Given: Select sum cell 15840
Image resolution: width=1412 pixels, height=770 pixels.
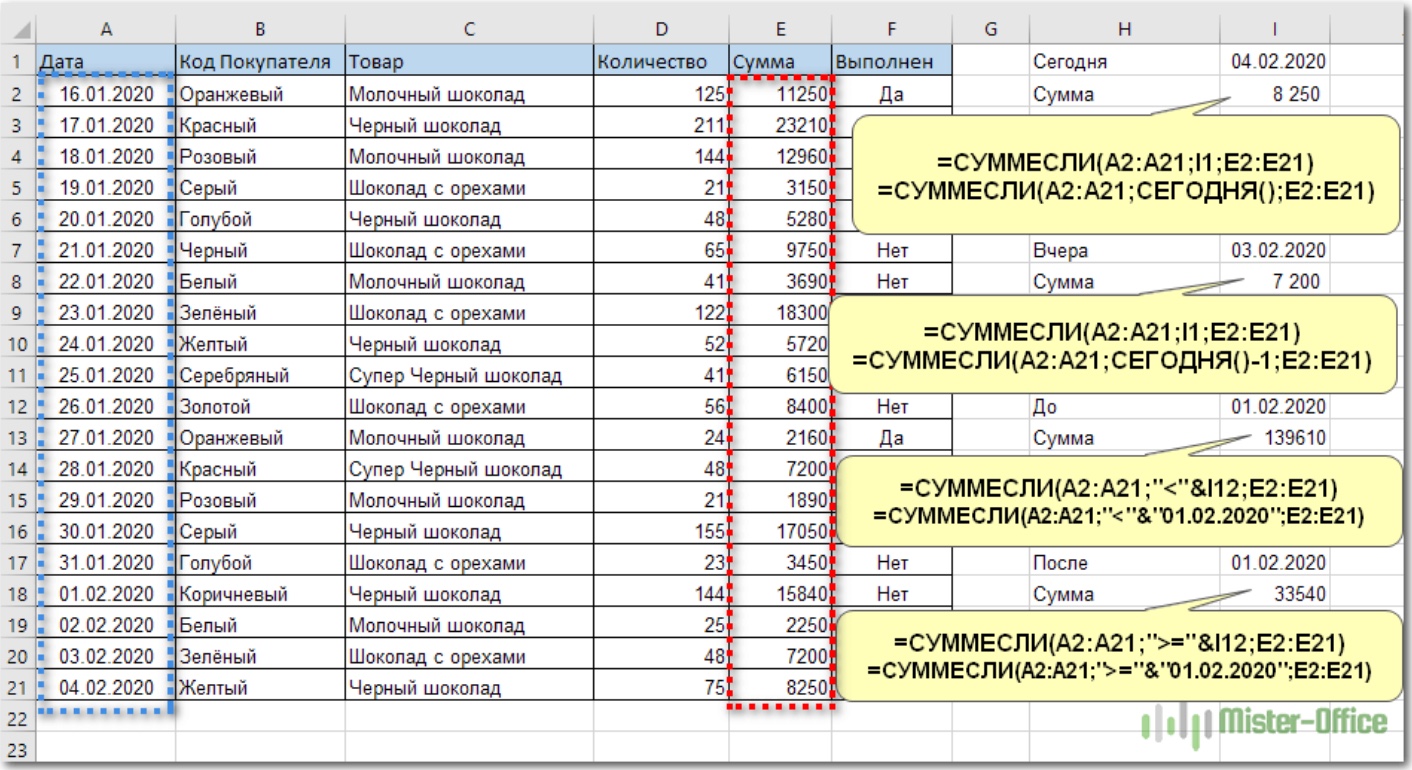Looking at the screenshot, I should (x=780, y=594).
